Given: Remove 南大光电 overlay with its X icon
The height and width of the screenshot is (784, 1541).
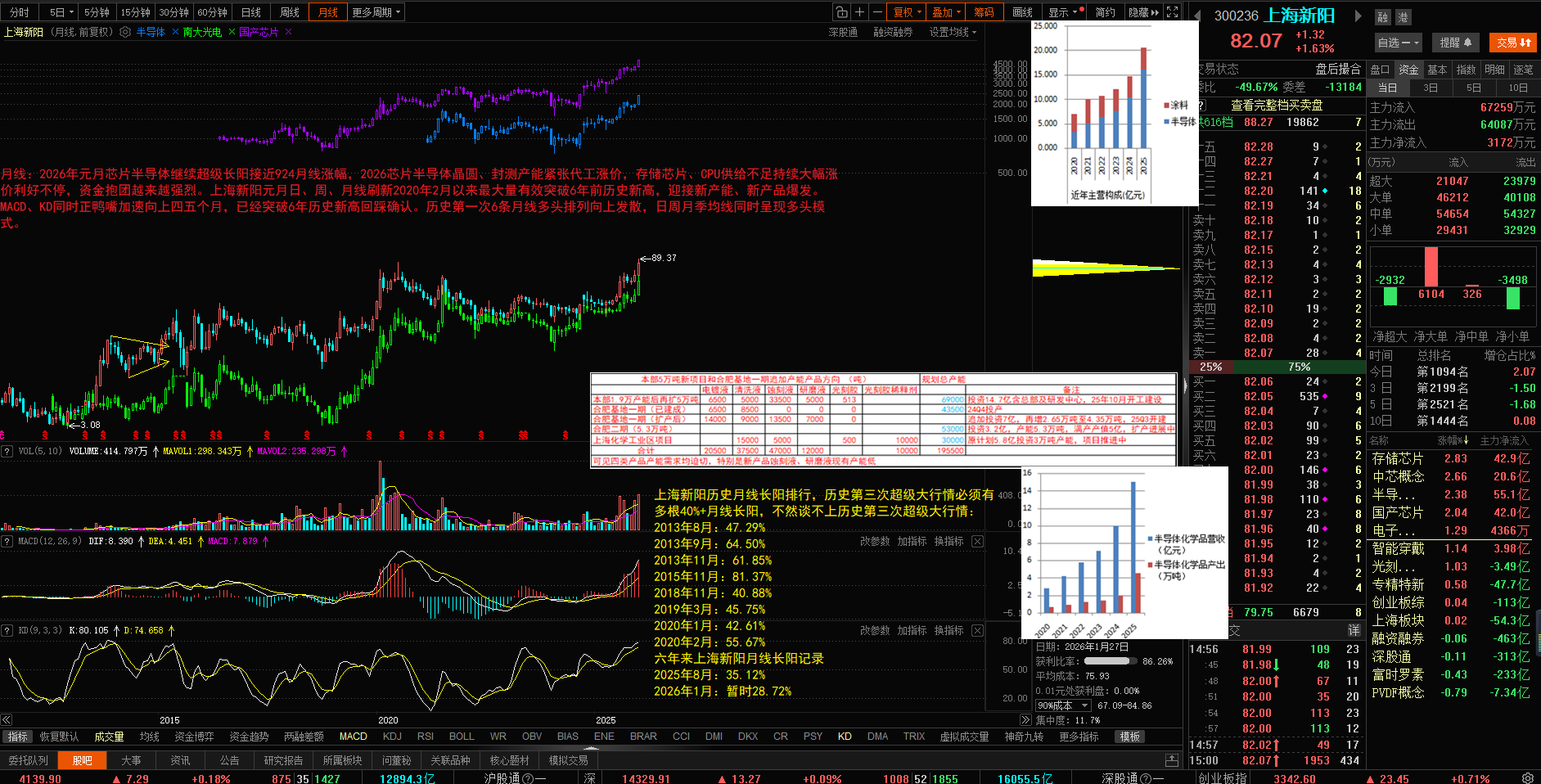Looking at the screenshot, I should tap(232, 32).
